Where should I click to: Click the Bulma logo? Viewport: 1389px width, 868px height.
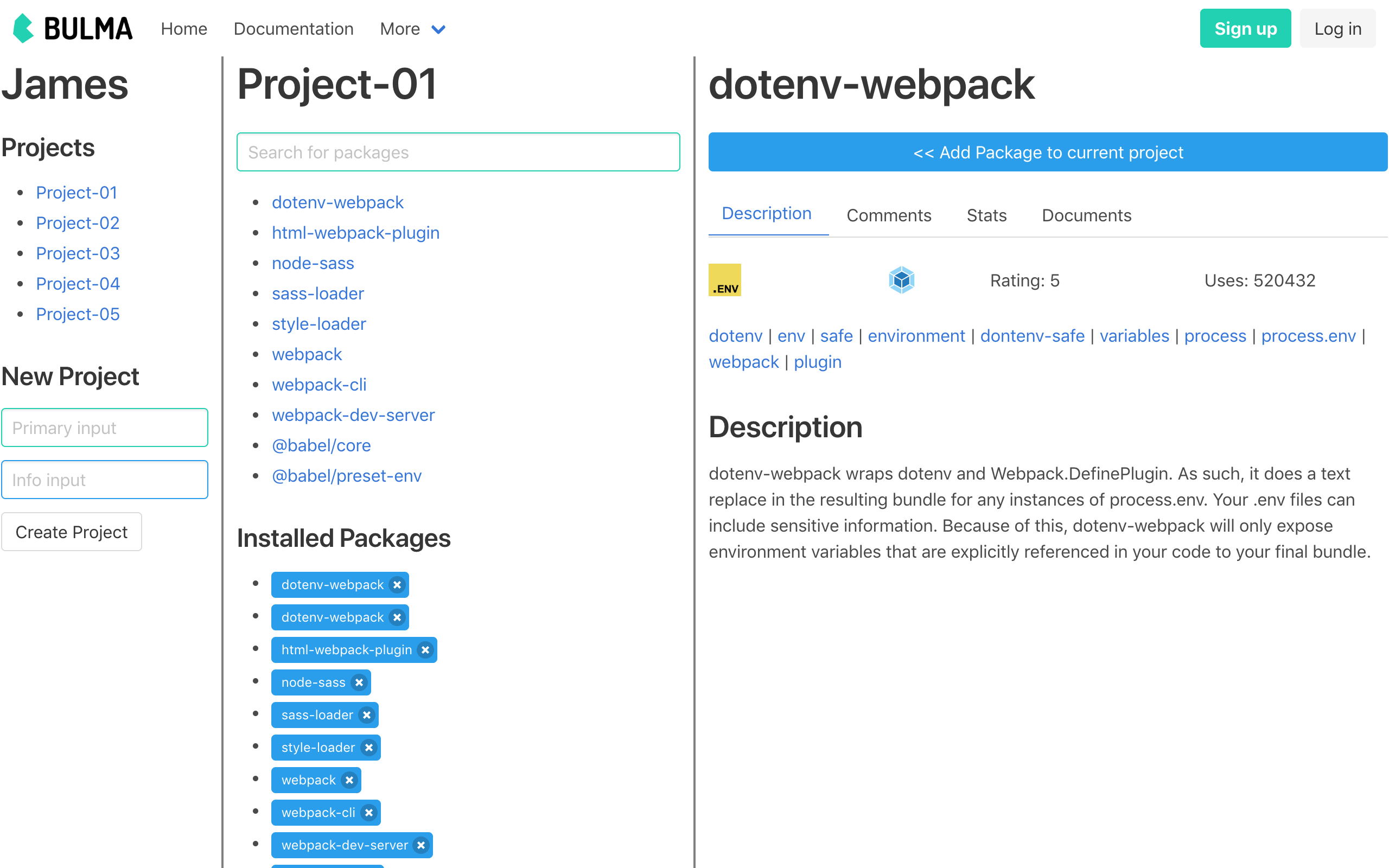pos(72,28)
